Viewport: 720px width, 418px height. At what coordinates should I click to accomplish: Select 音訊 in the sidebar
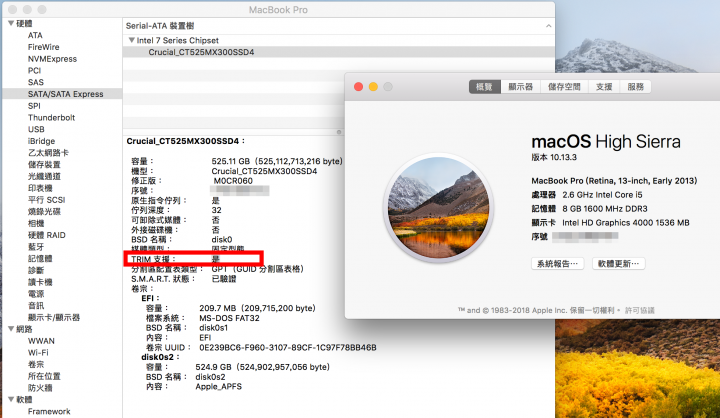point(36,305)
